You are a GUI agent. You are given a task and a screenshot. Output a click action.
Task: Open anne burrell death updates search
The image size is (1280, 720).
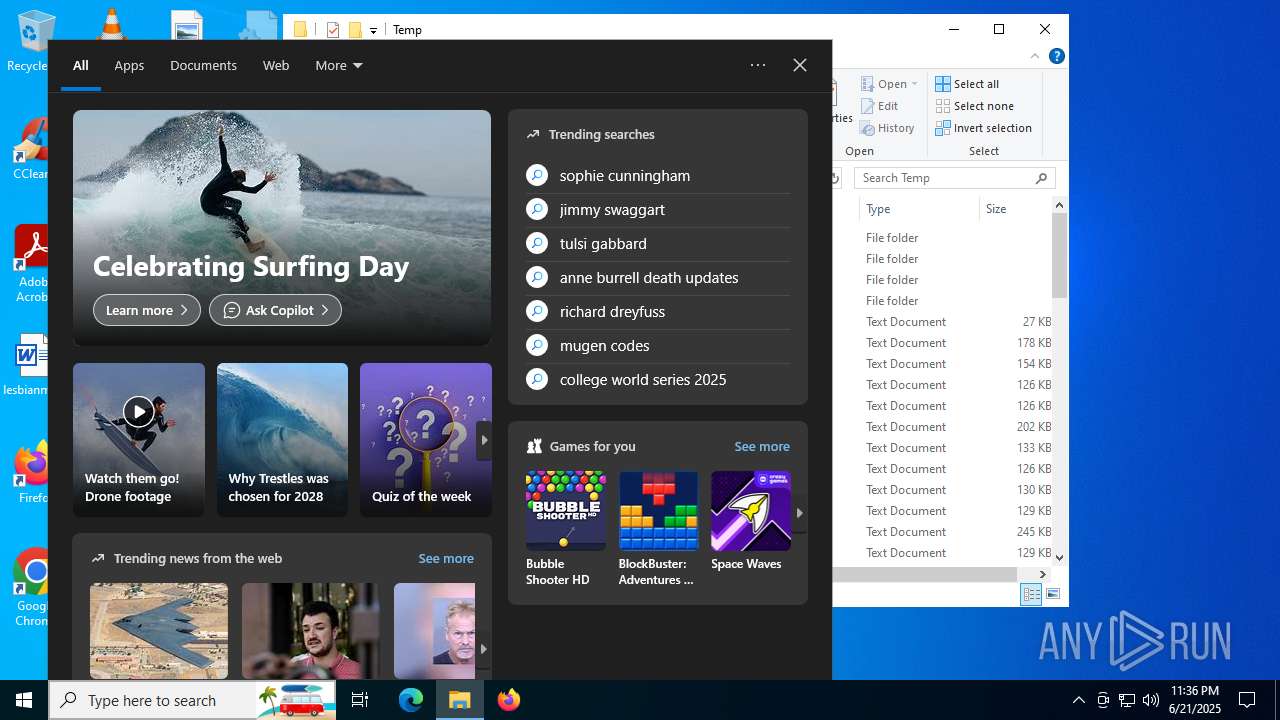[657, 278]
